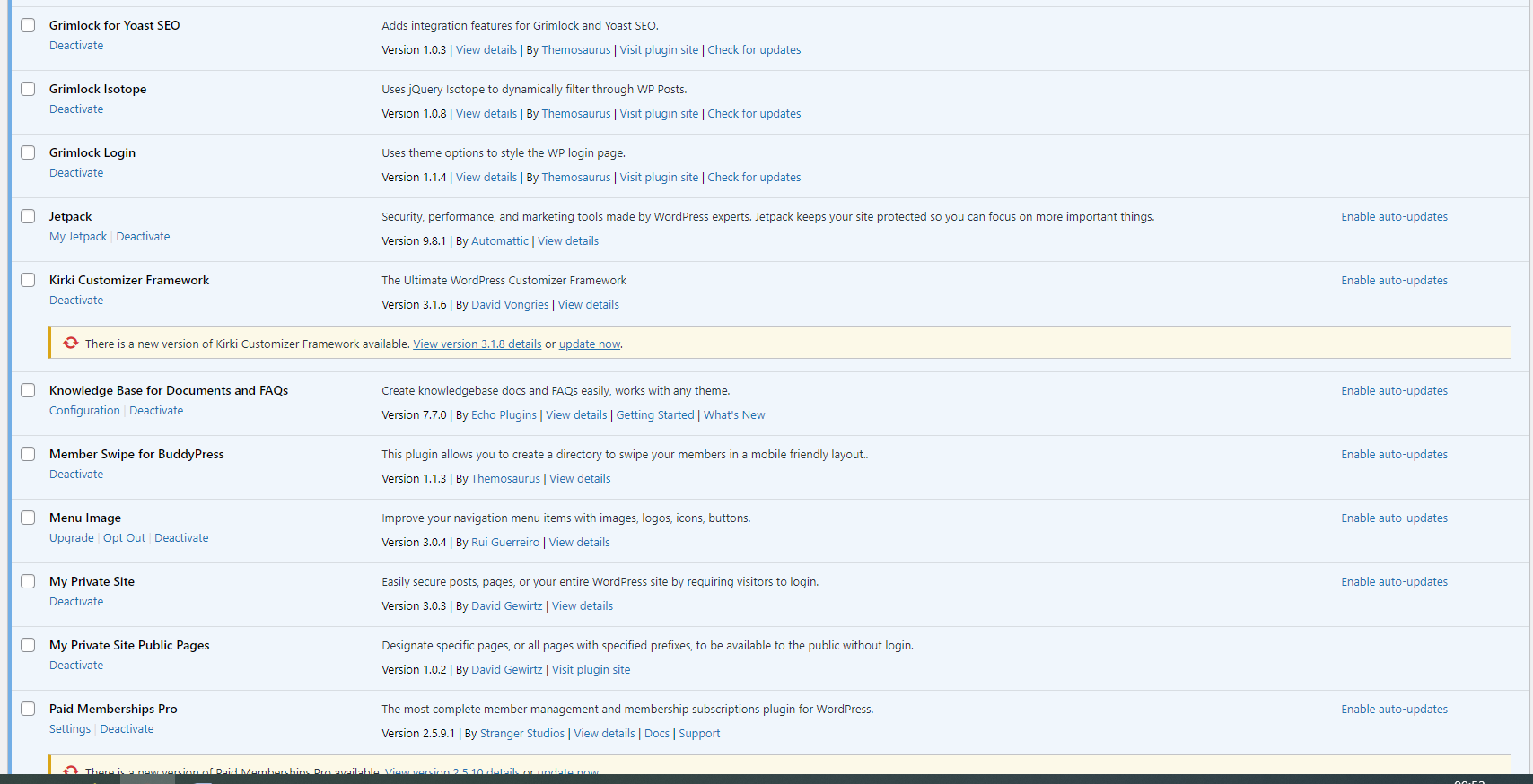Toggle the Jetpack plugin checkbox
The width and height of the screenshot is (1533, 784).
pos(28,216)
